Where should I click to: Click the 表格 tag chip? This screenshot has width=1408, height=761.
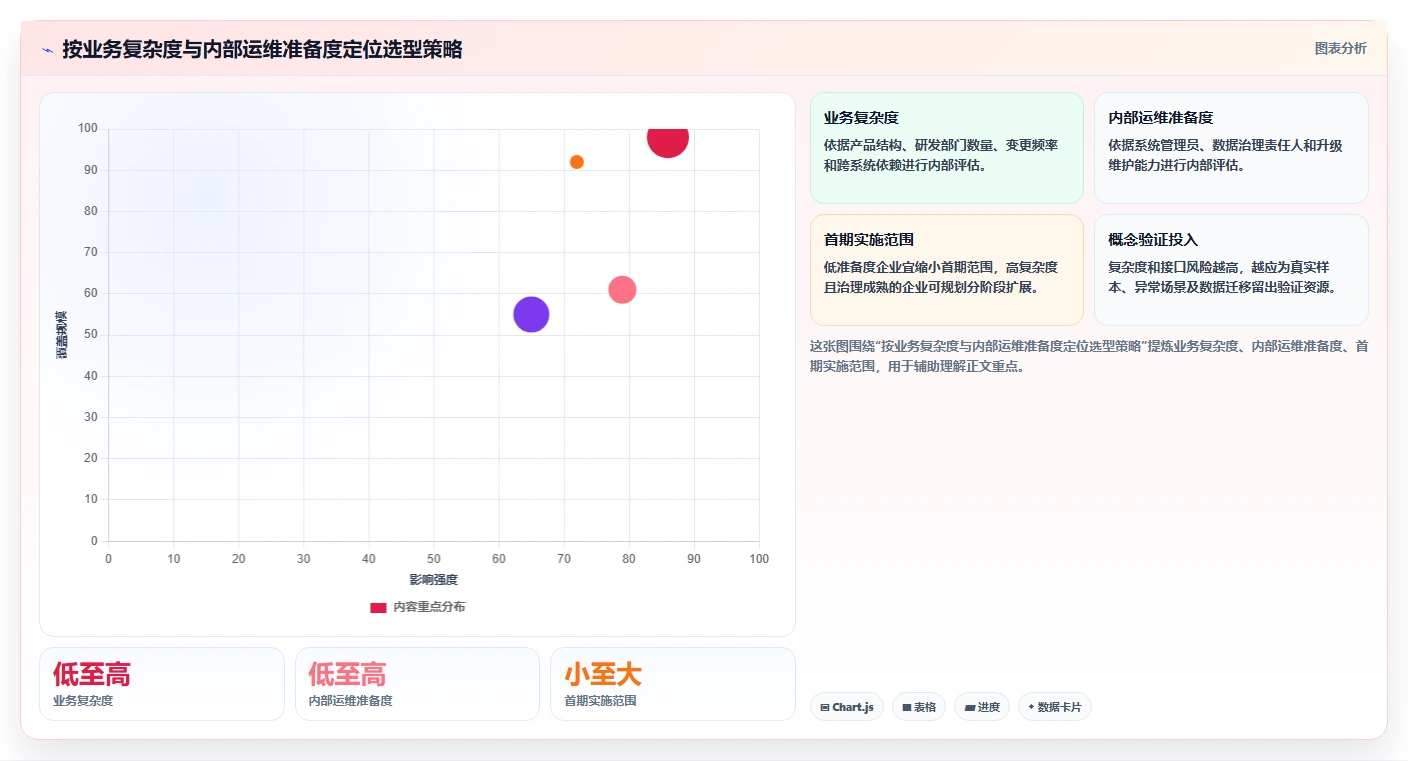(918, 707)
